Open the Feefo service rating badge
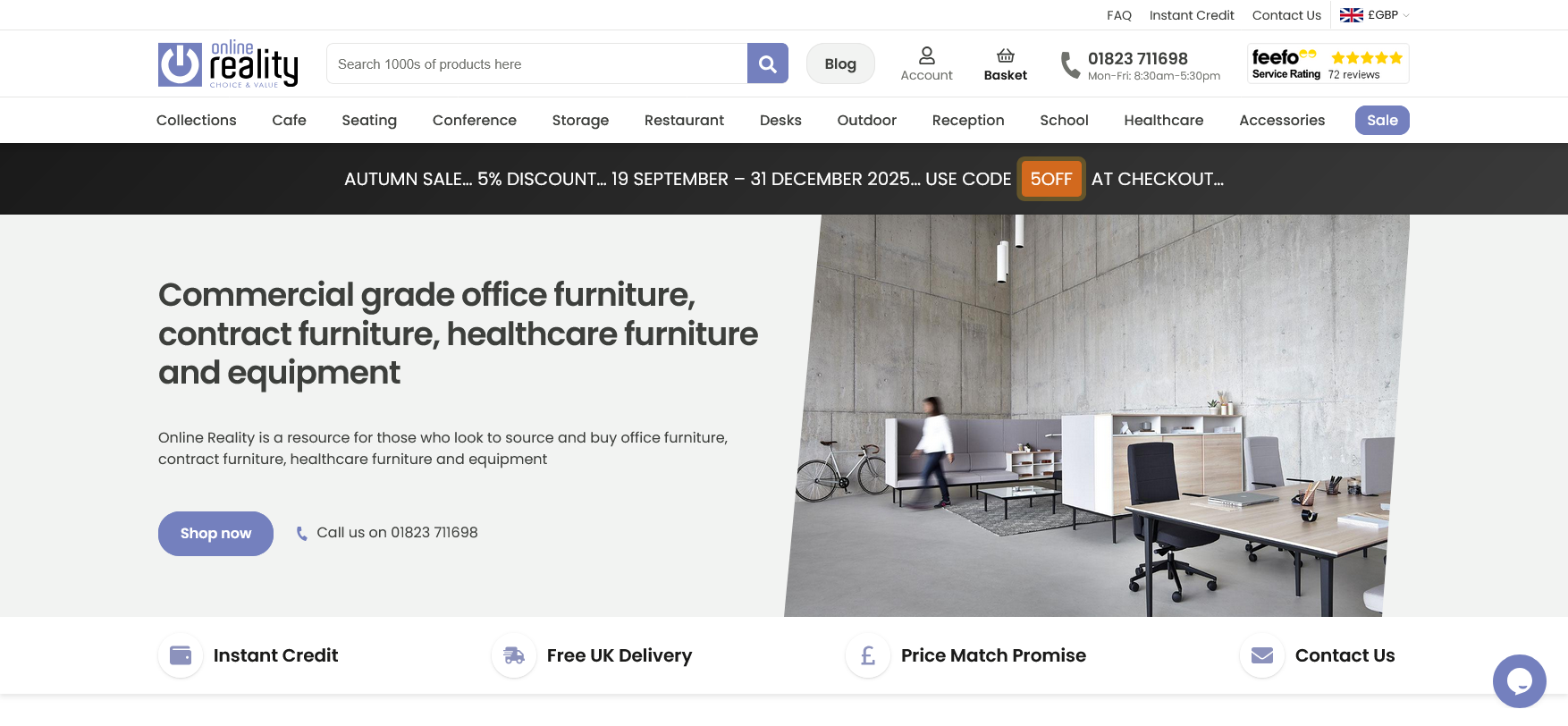The image size is (1568, 726). (x=1328, y=63)
